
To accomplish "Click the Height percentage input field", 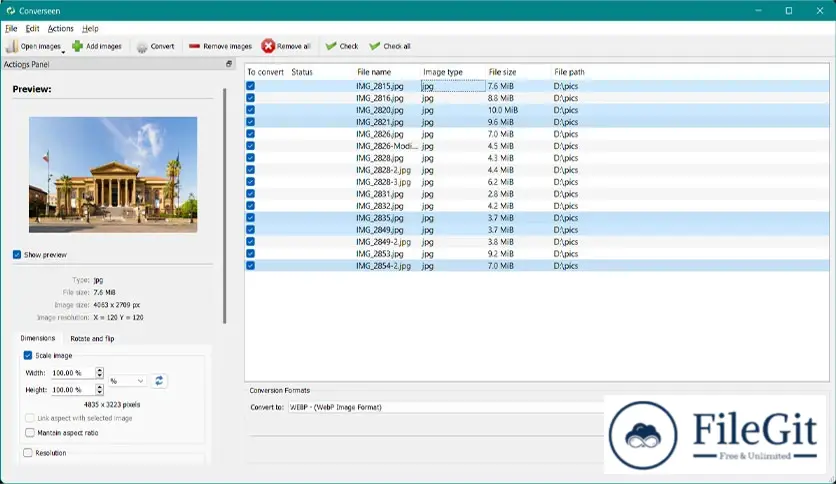I will (73, 390).
